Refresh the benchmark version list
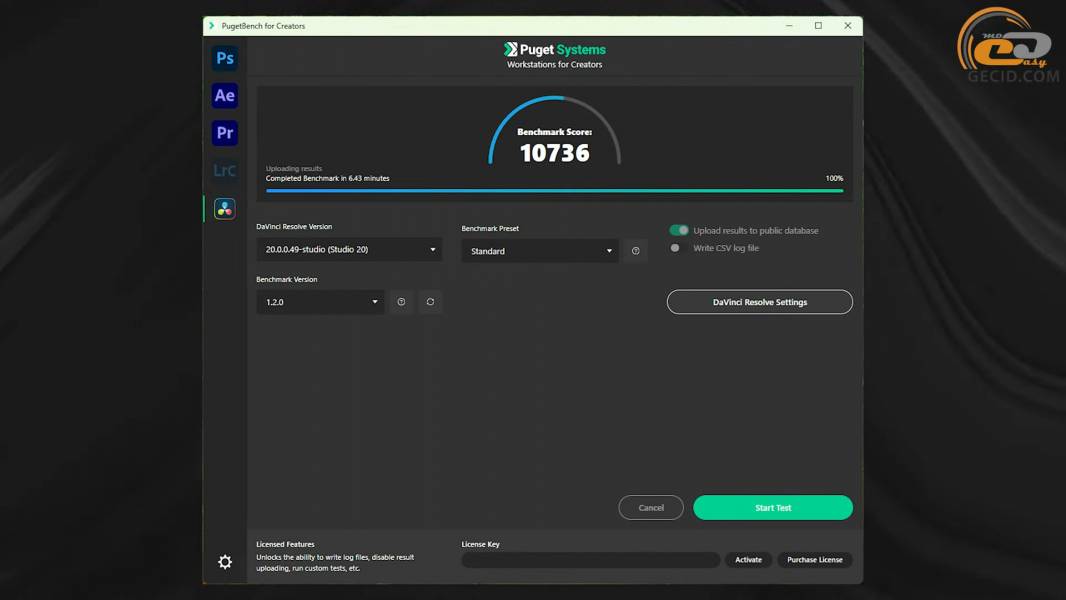This screenshot has height=600, width=1066. (430, 302)
